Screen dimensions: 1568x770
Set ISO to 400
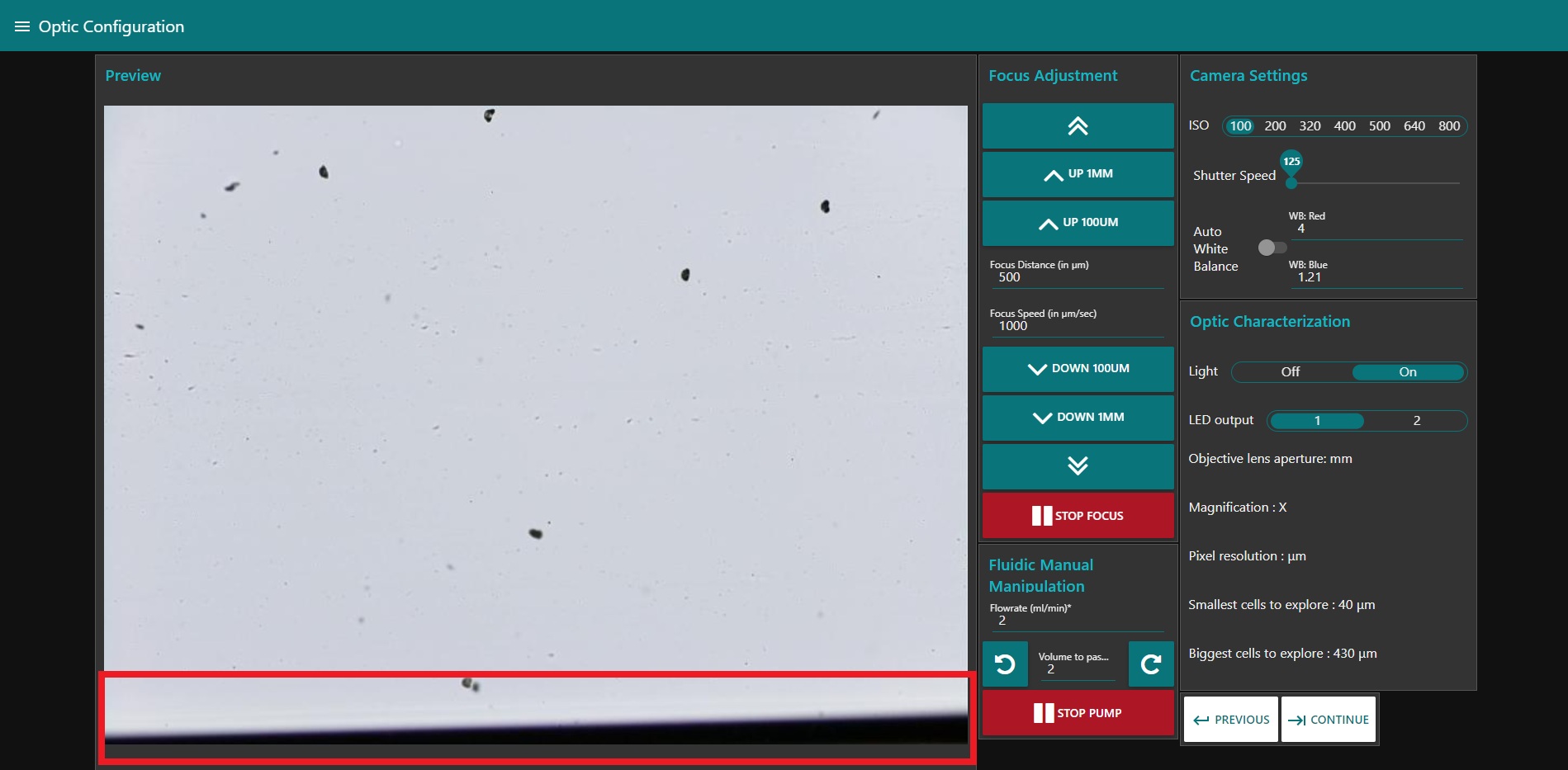point(1344,126)
